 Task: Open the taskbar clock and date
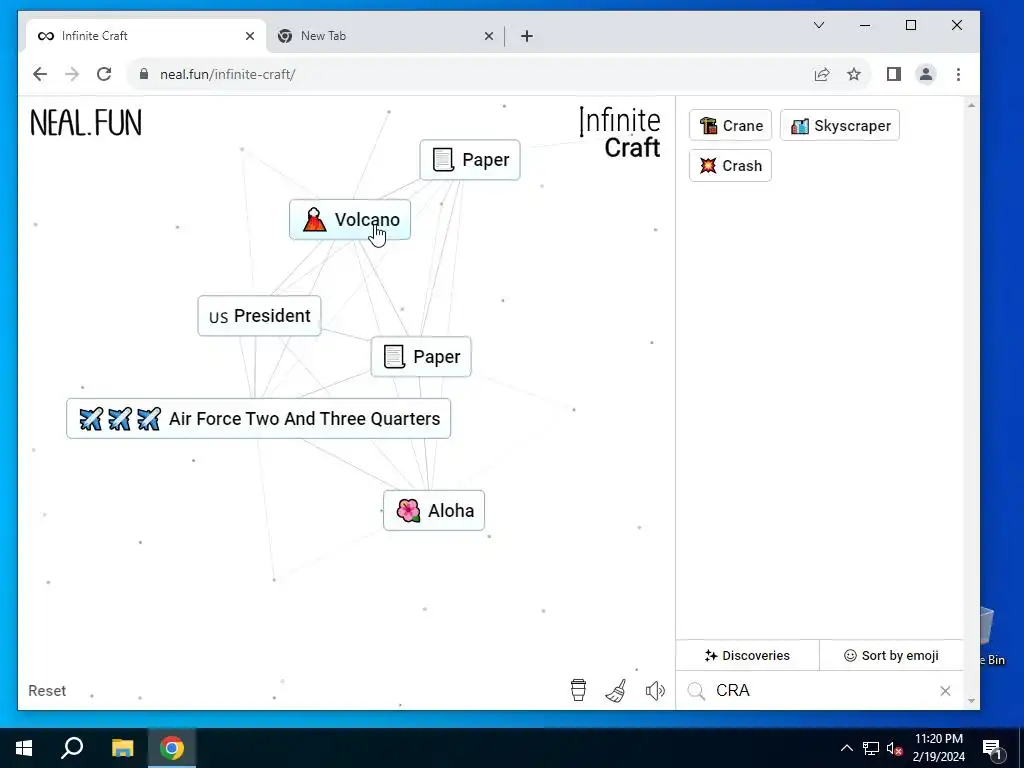(x=939, y=748)
